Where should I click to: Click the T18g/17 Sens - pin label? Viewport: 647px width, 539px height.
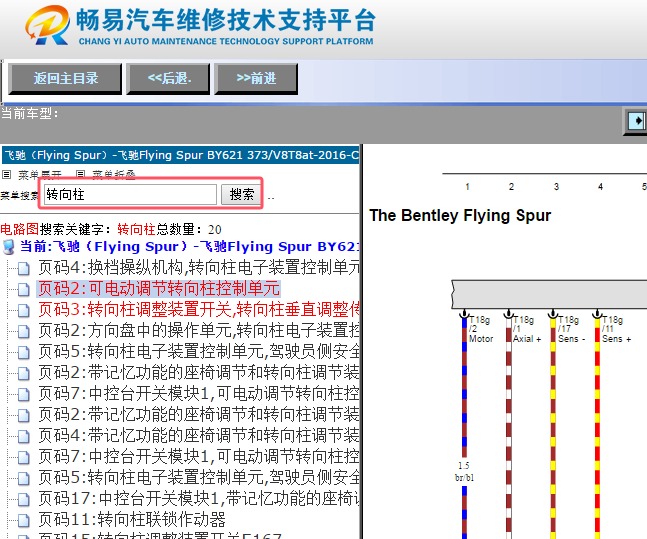[x=572, y=329]
